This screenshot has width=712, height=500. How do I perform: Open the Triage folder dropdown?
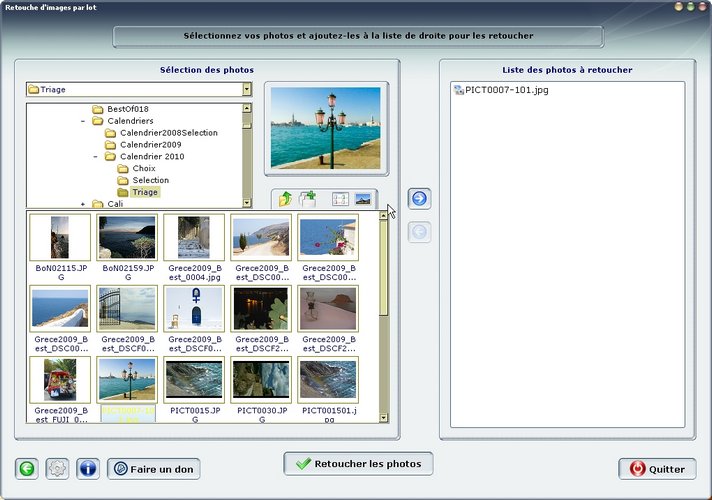coord(246,90)
